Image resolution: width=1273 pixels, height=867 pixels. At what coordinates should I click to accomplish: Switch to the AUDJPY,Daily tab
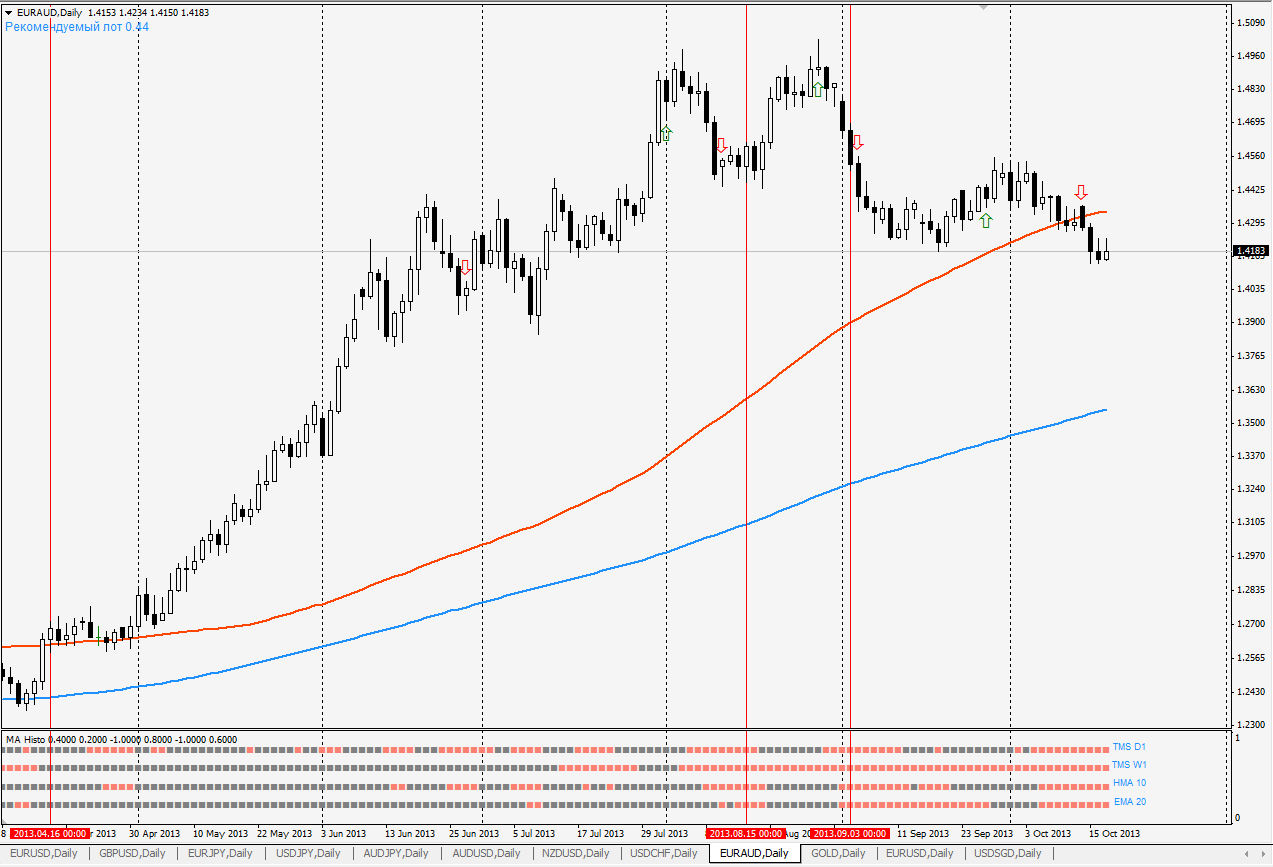[x=396, y=853]
